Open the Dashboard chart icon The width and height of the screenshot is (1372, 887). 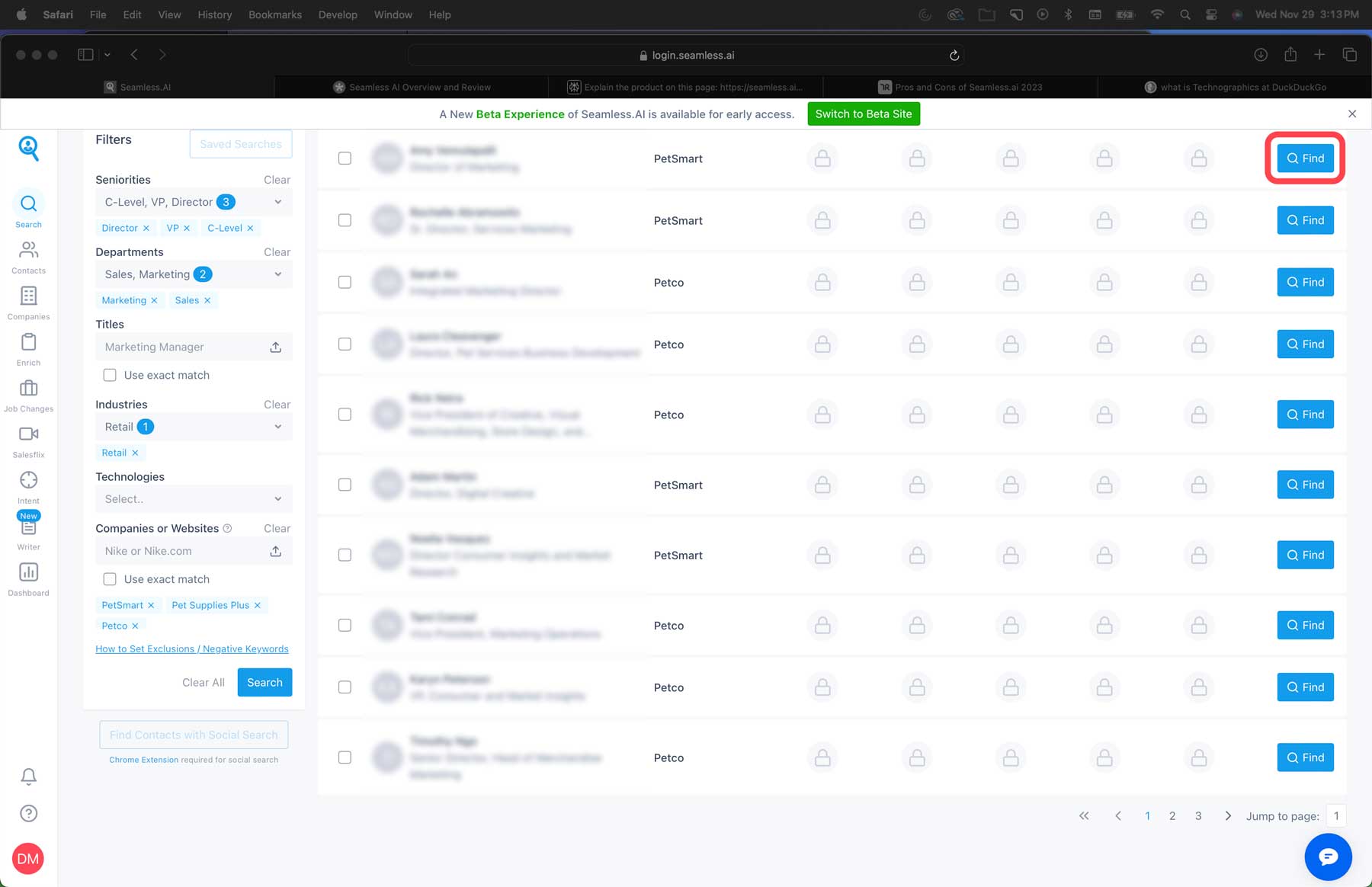[x=28, y=573]
